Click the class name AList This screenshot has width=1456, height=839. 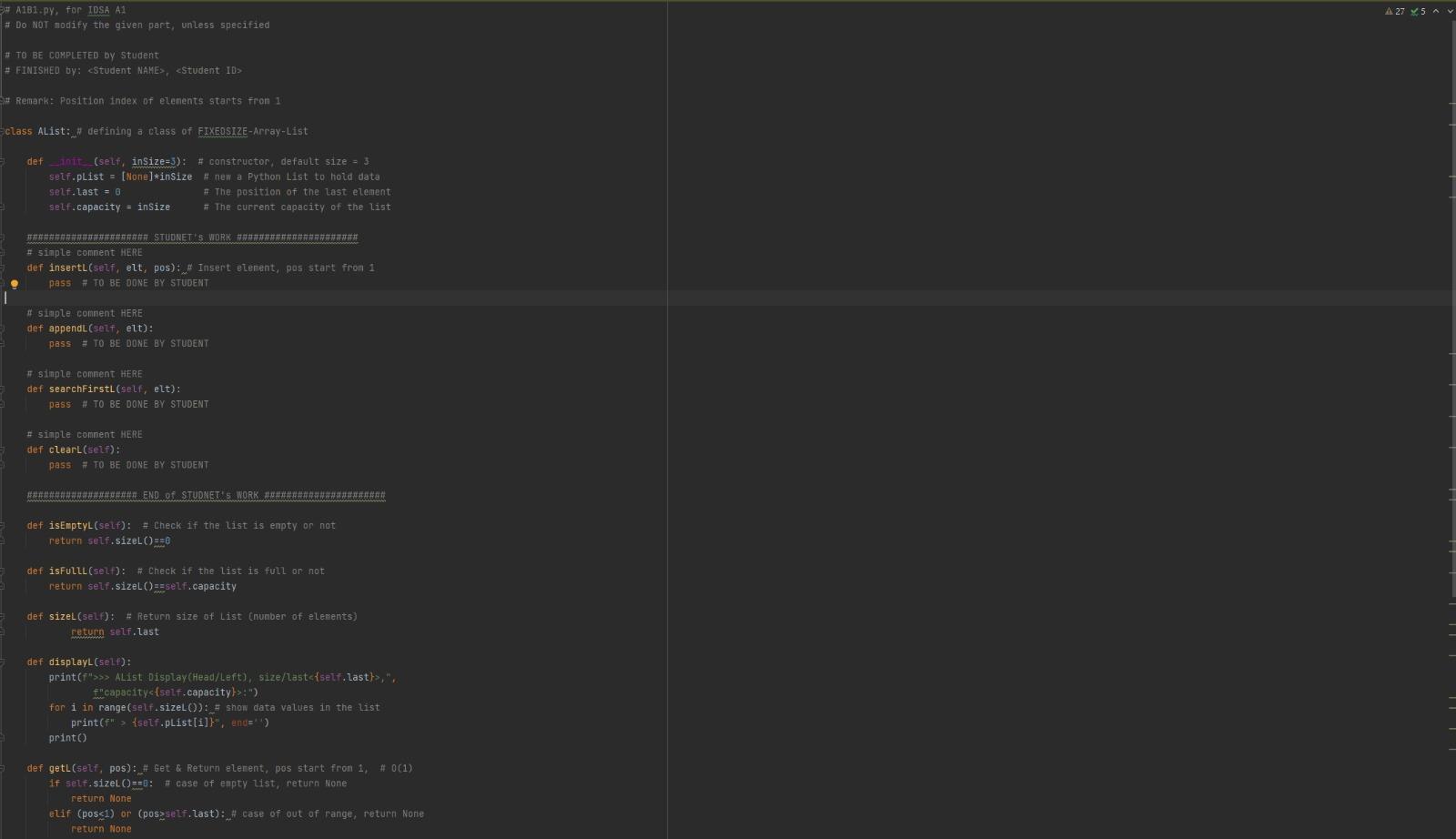51,131
